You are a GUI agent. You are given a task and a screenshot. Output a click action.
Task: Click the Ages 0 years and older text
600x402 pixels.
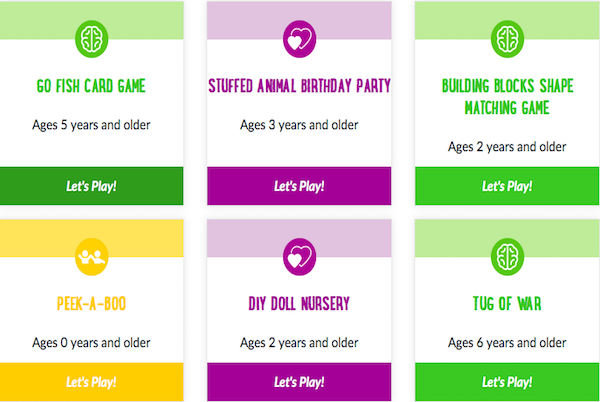(x=91, y=343)
